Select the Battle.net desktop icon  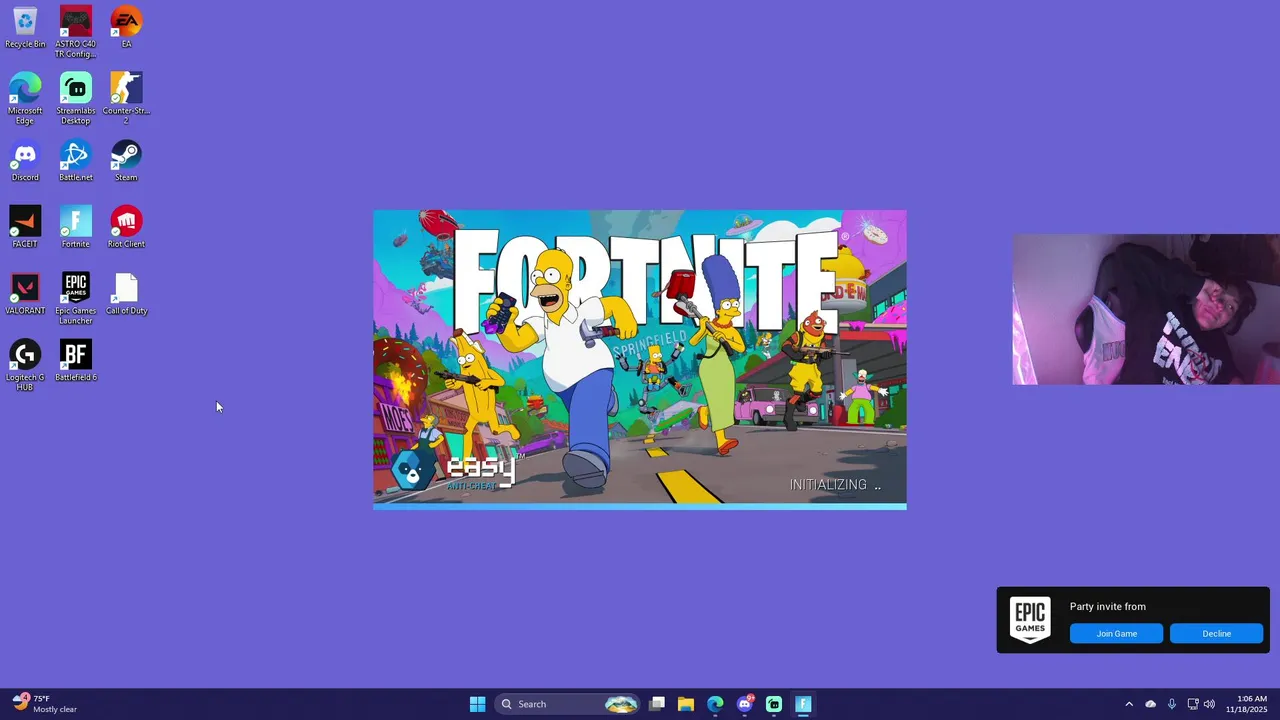(76, 161)
